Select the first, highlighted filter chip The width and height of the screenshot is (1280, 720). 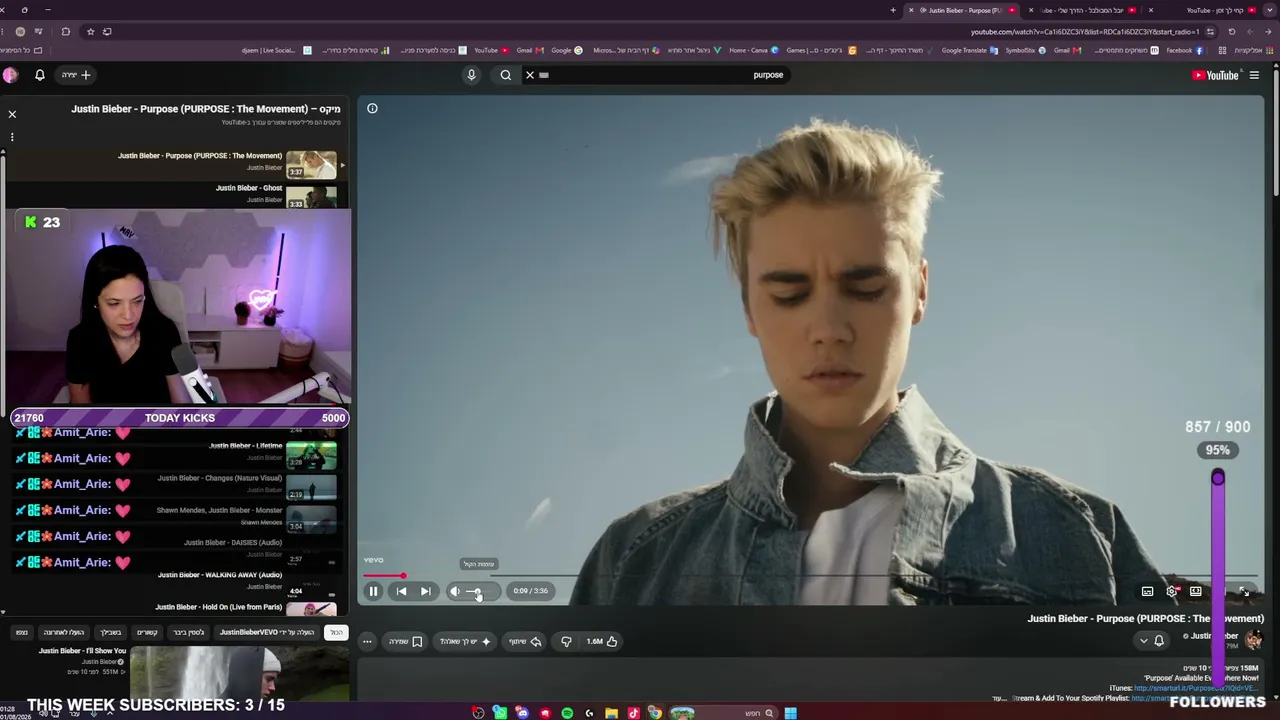point(337,632)
